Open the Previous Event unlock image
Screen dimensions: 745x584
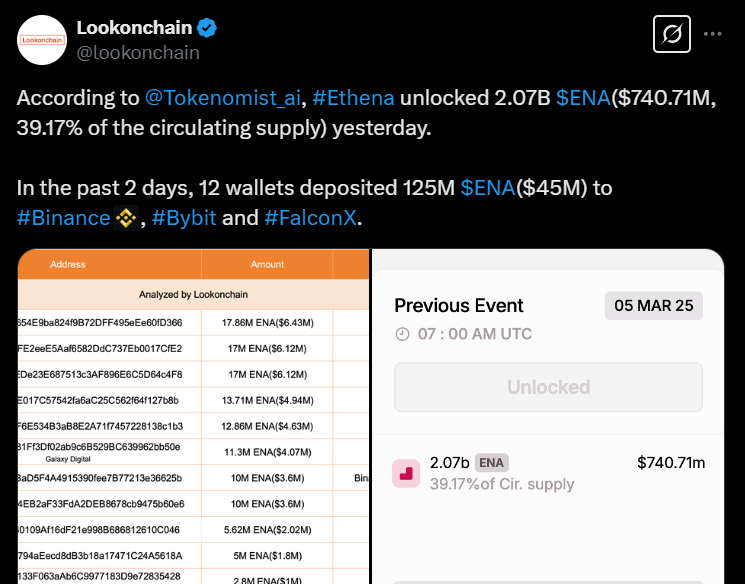pyautogui.click(x=548, y=418)
